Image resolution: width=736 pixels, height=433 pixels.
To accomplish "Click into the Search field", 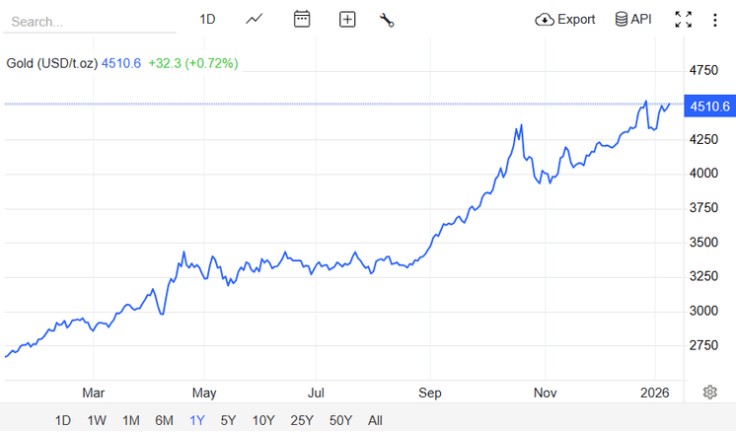I will point(89,22).
